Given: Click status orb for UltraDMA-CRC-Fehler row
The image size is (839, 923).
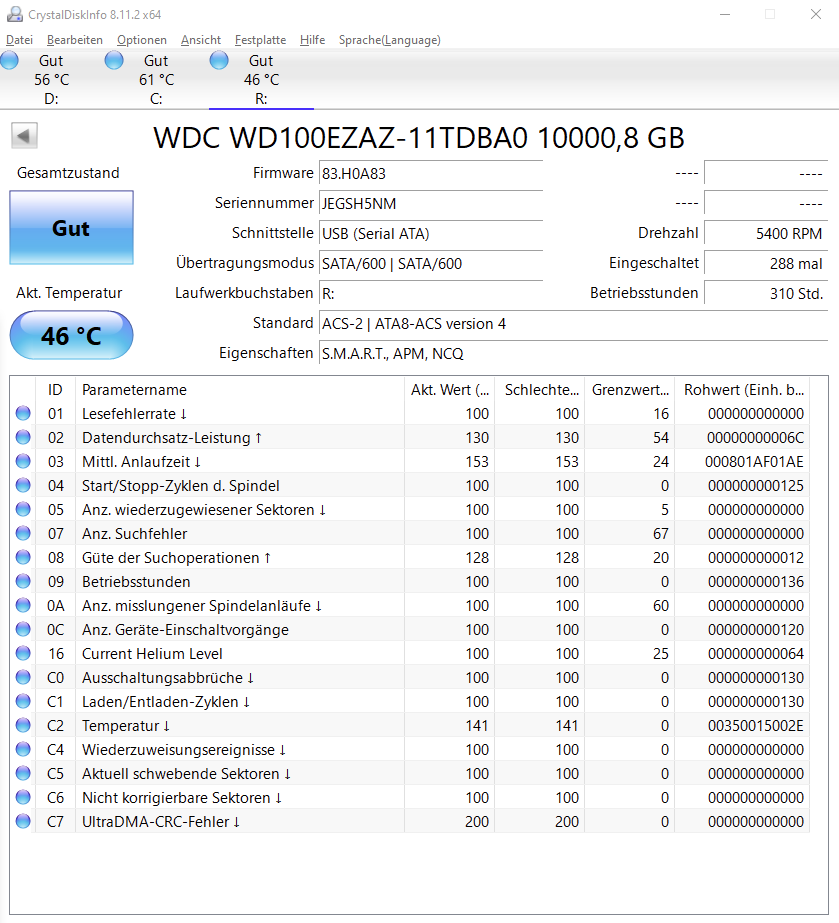Looking at the screenshot, I should tap(23, 821).
